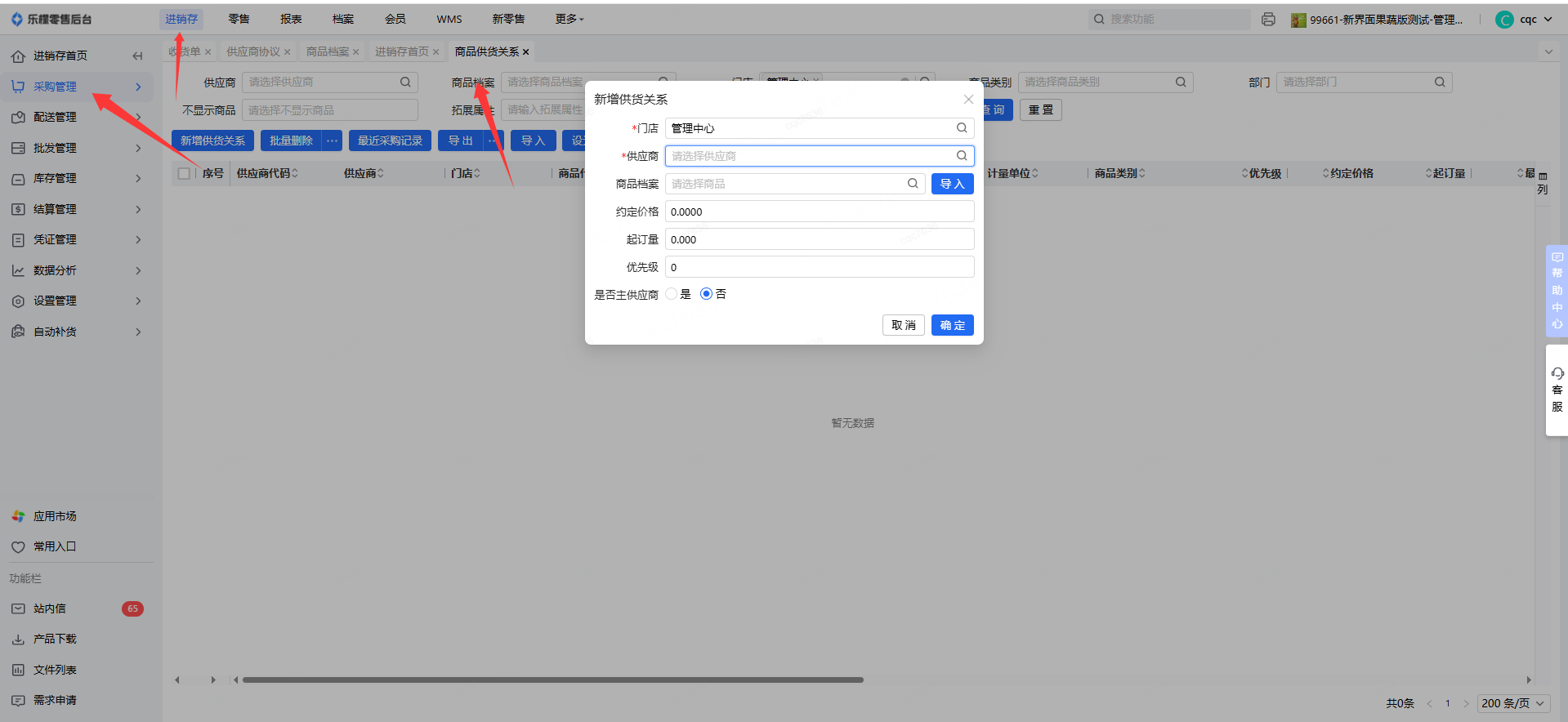Close the 新增供货关系 dialog
The width and height of the screenshot is (1568, 722).
[968, 99]
